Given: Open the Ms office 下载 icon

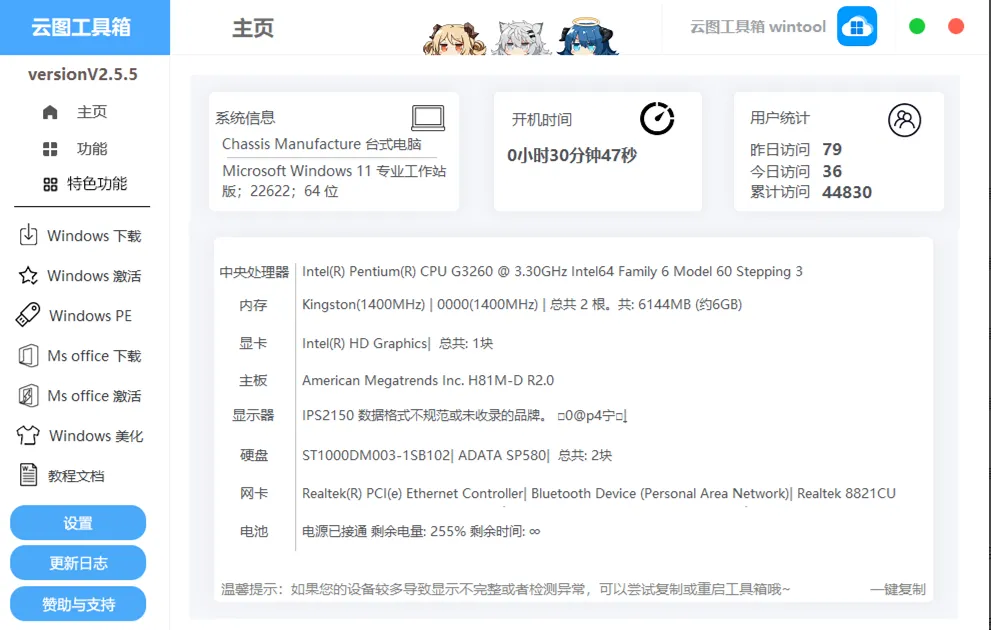Looking at the screenshot, I should pos(29,356).
